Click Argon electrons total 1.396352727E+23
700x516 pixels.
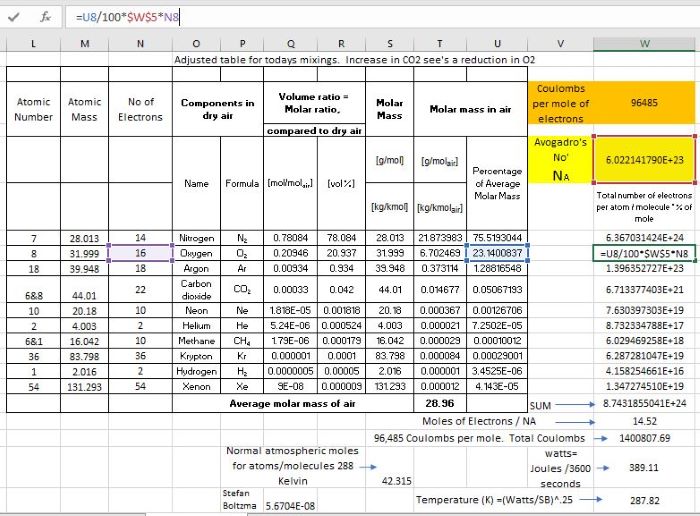[644, 269]
